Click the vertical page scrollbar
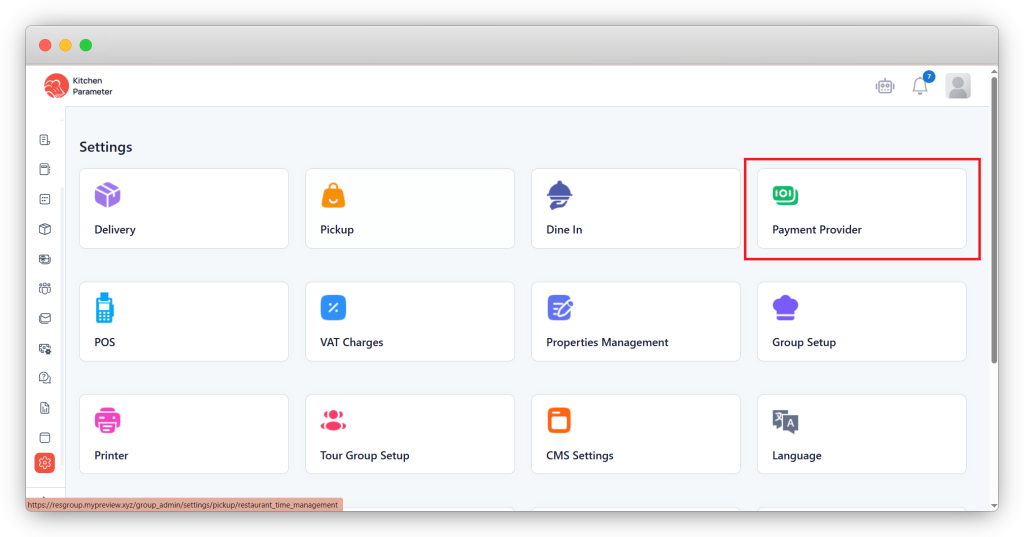Viewport: 1024px width, 537px height. coord(992,220)
